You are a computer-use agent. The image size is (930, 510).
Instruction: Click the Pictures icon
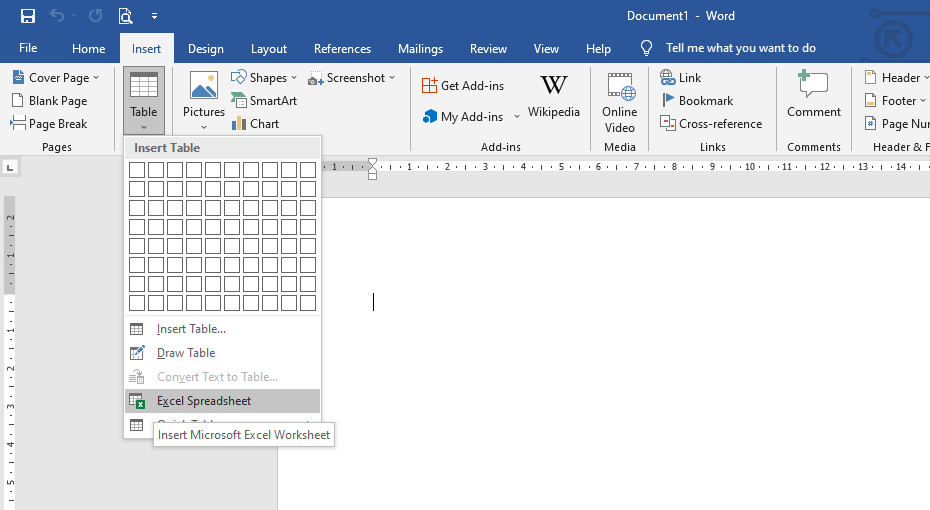(x=203, y=86)
